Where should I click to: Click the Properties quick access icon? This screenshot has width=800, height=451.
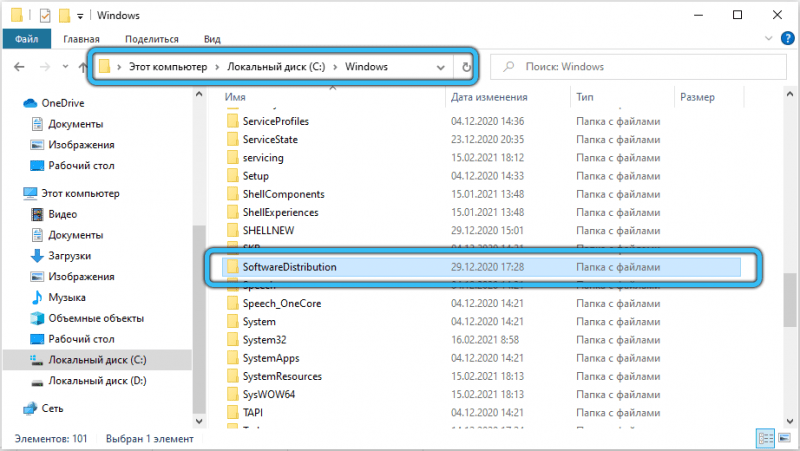45,15
